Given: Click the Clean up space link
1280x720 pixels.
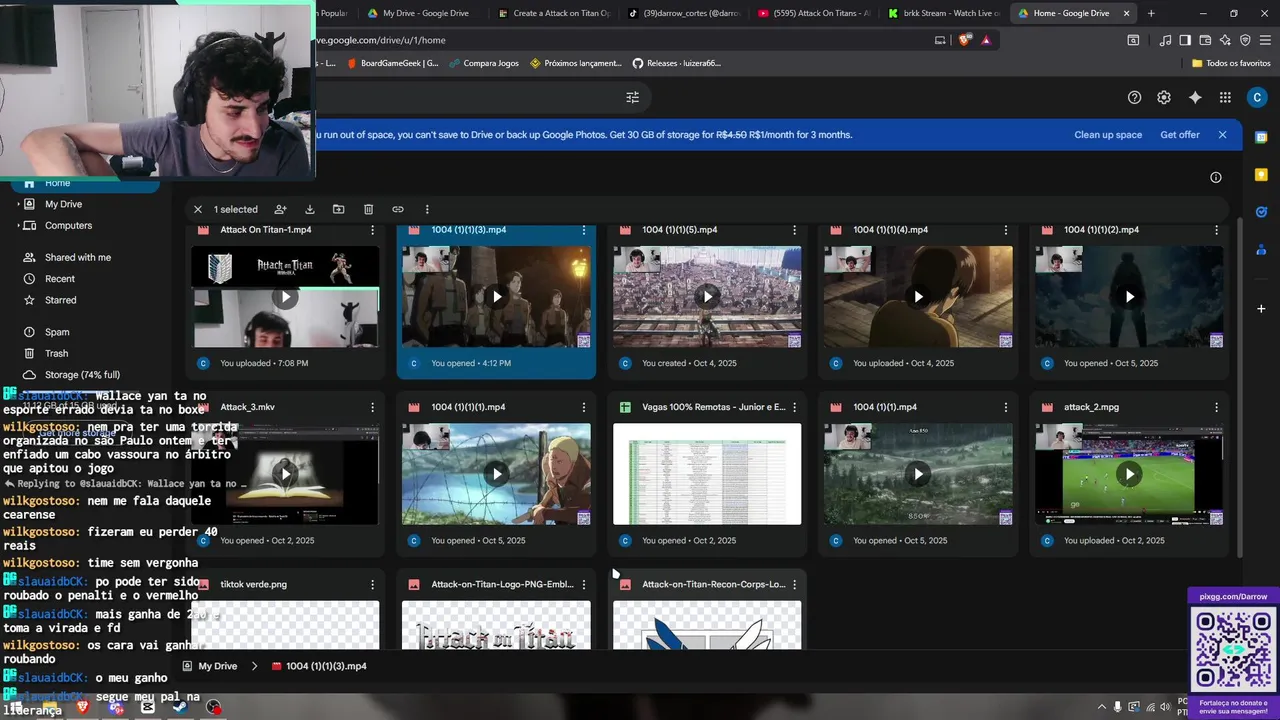Looking at the screenshot, I should (1108, 135).
